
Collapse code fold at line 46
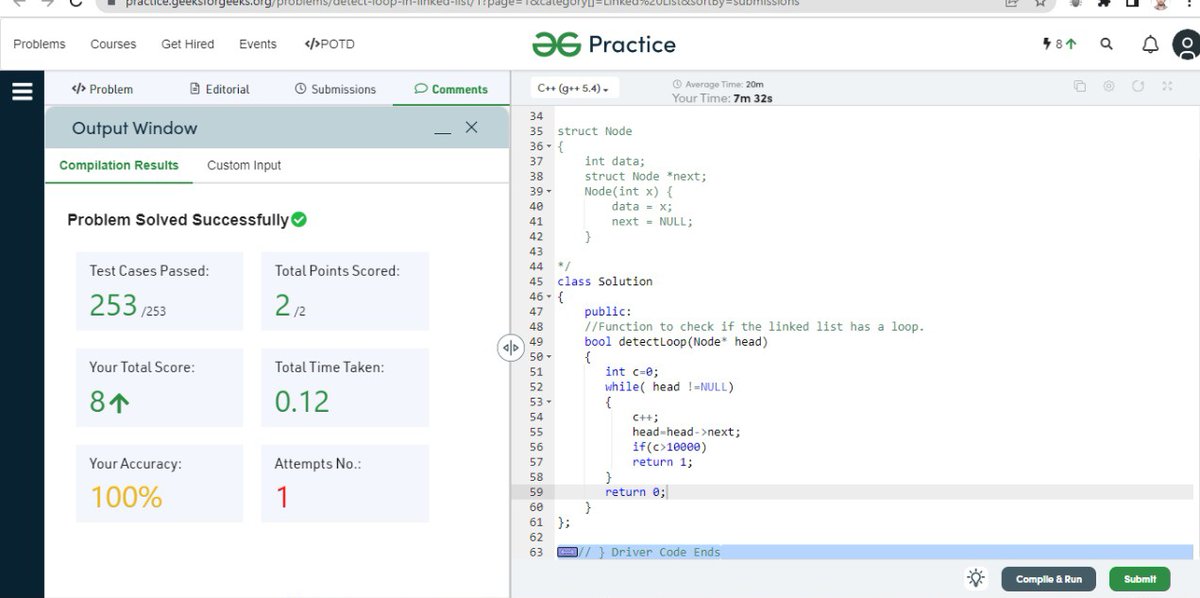[x=548, y=297]
